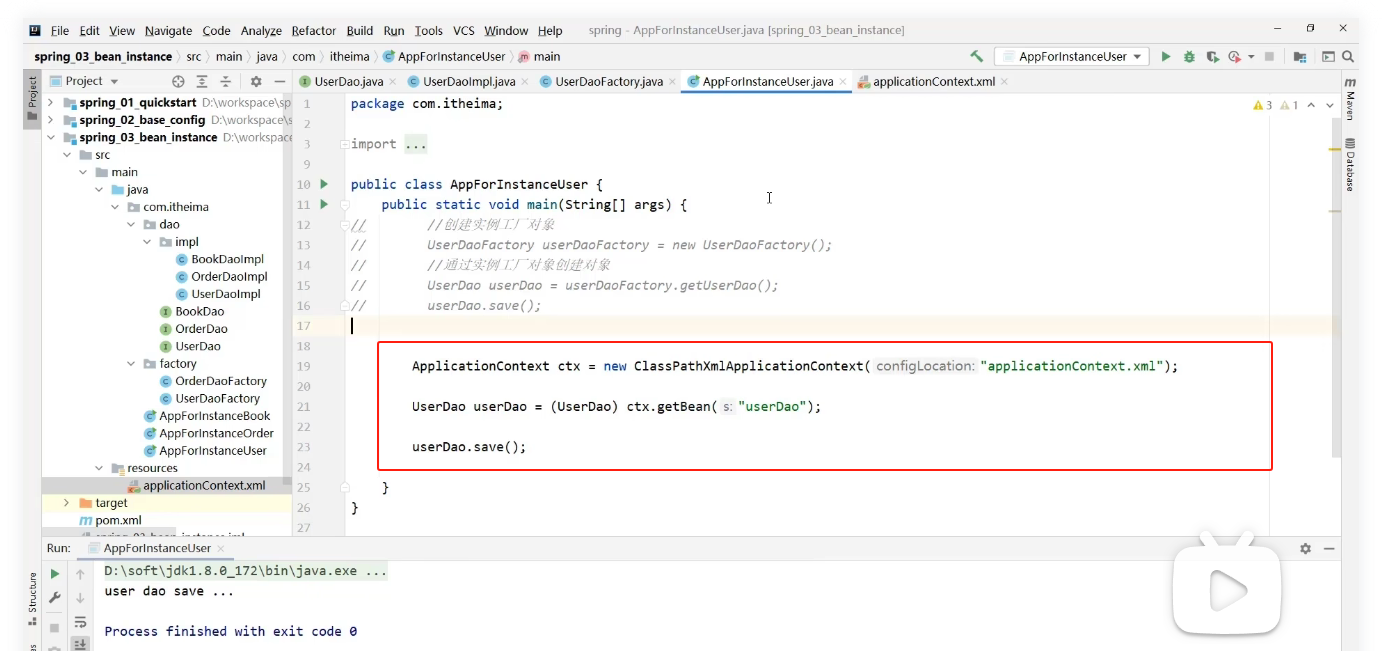Viewport: 1385px width, 651px height.
Task: Close the UserDaoImpl.java tab
Action: pyautogui.click(x=525, y=82)
